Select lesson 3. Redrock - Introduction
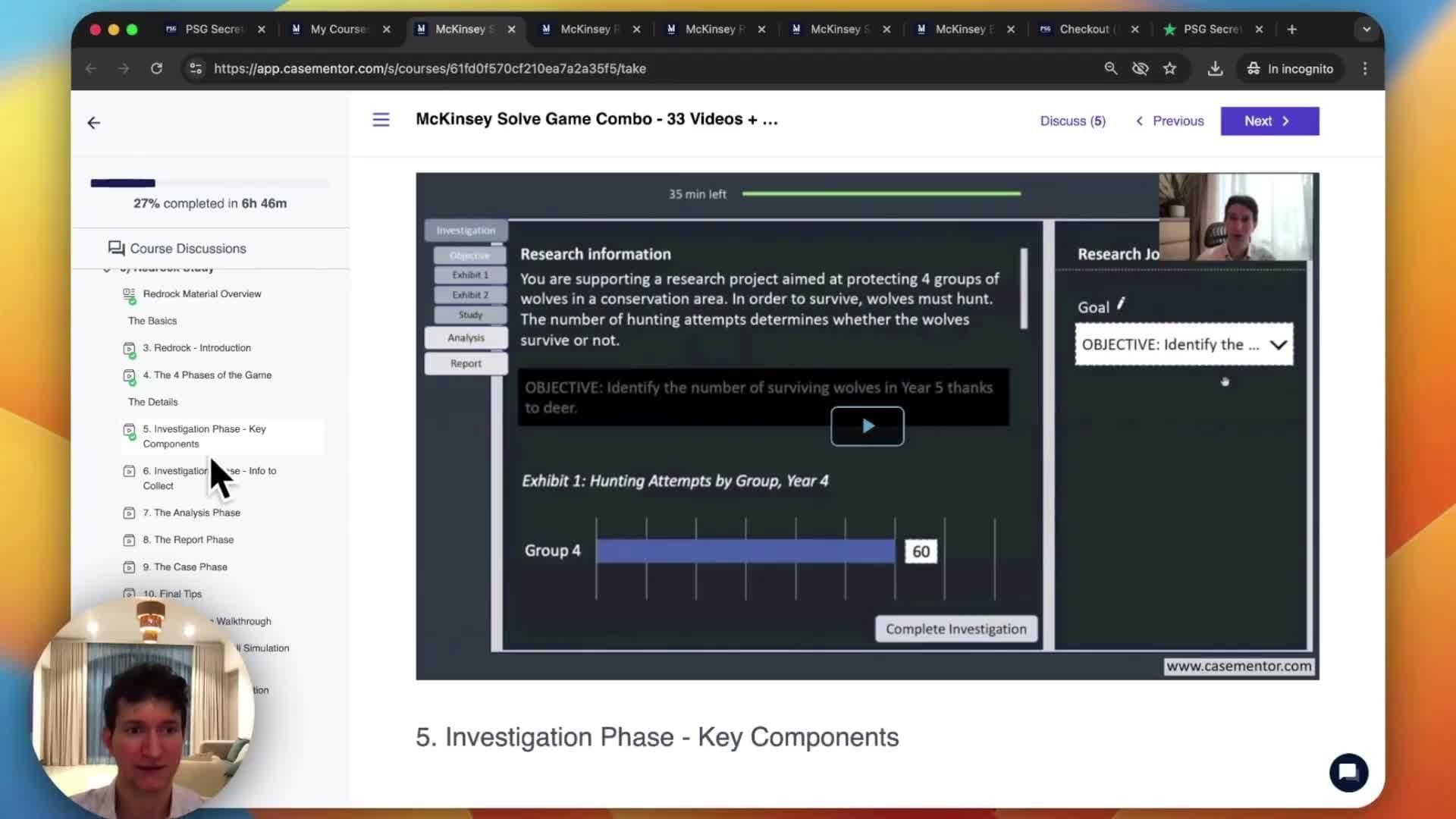Image resolution: width=1456 pixels, height=819 pixels. pos(196,348)
